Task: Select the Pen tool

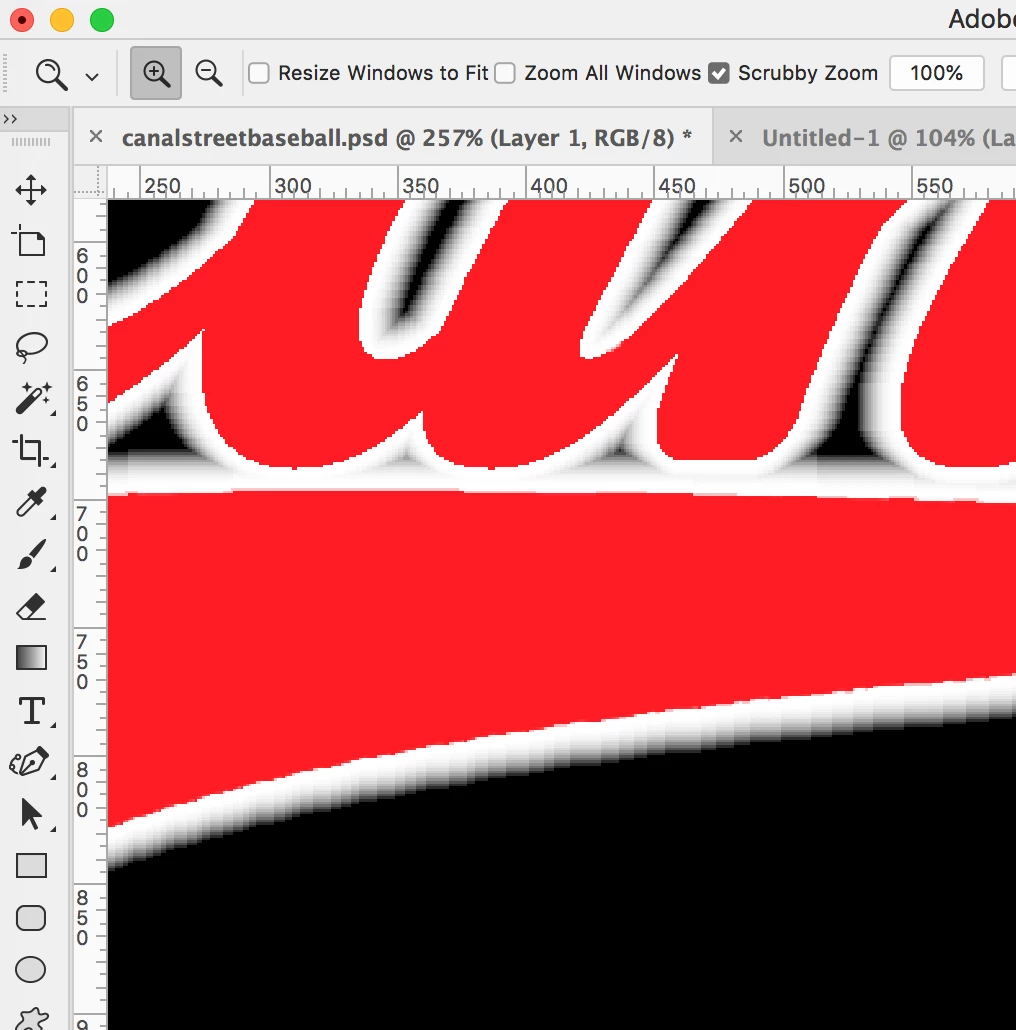Action: (30, 762)
